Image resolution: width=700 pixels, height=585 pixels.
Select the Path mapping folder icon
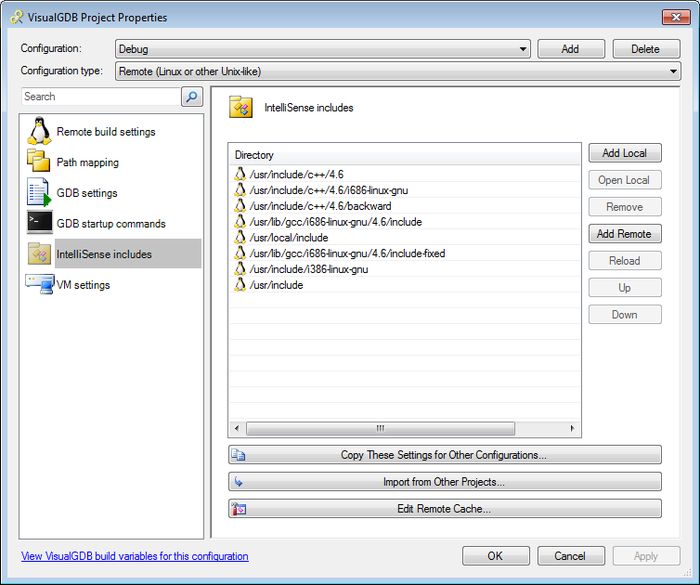pyautogui.click(x=38, y=161)
